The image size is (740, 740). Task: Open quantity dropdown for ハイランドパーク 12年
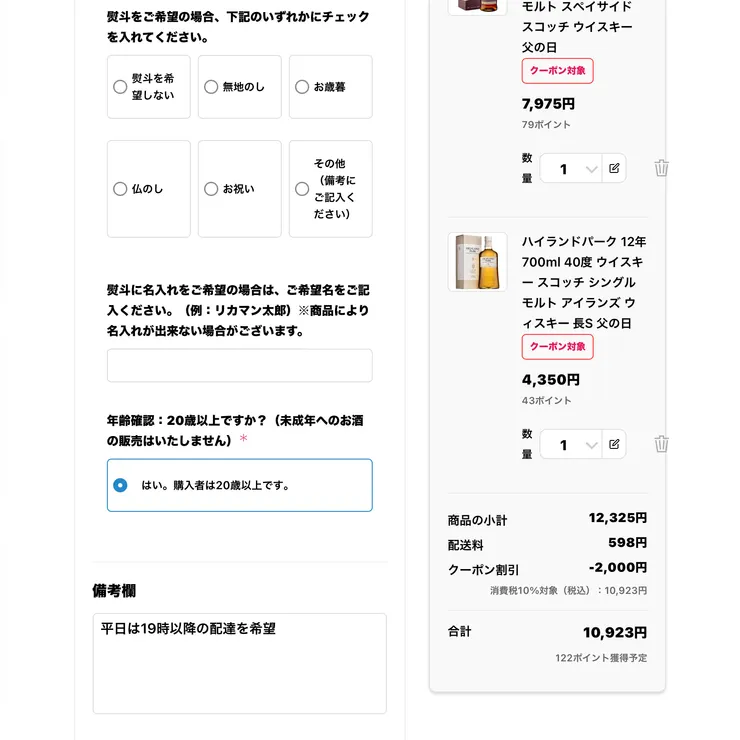(x=571, y=445)
